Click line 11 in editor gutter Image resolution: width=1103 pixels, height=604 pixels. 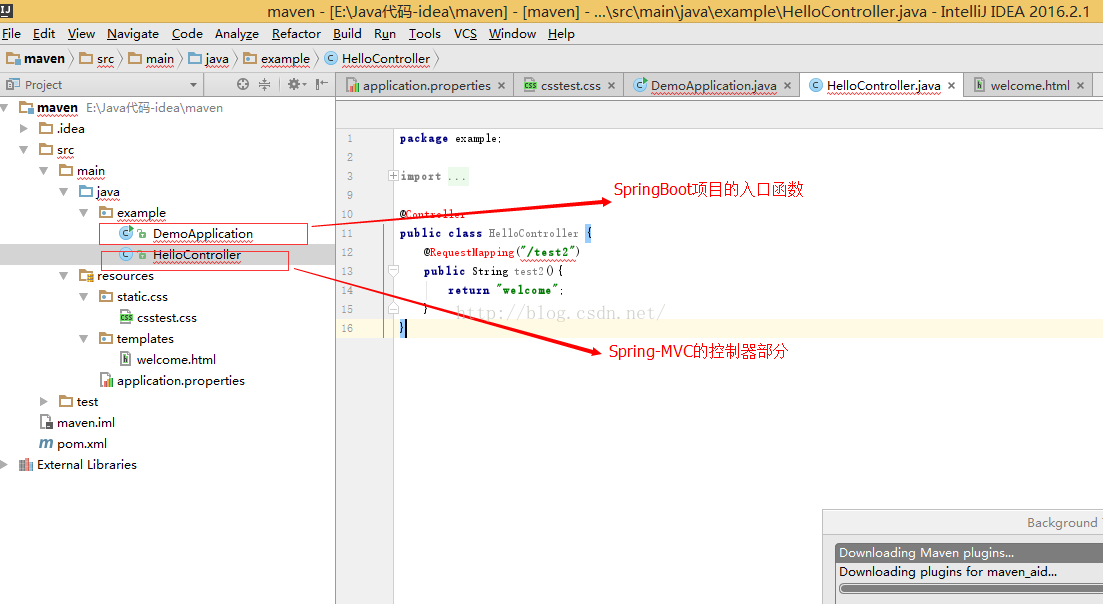click(347, 233)
